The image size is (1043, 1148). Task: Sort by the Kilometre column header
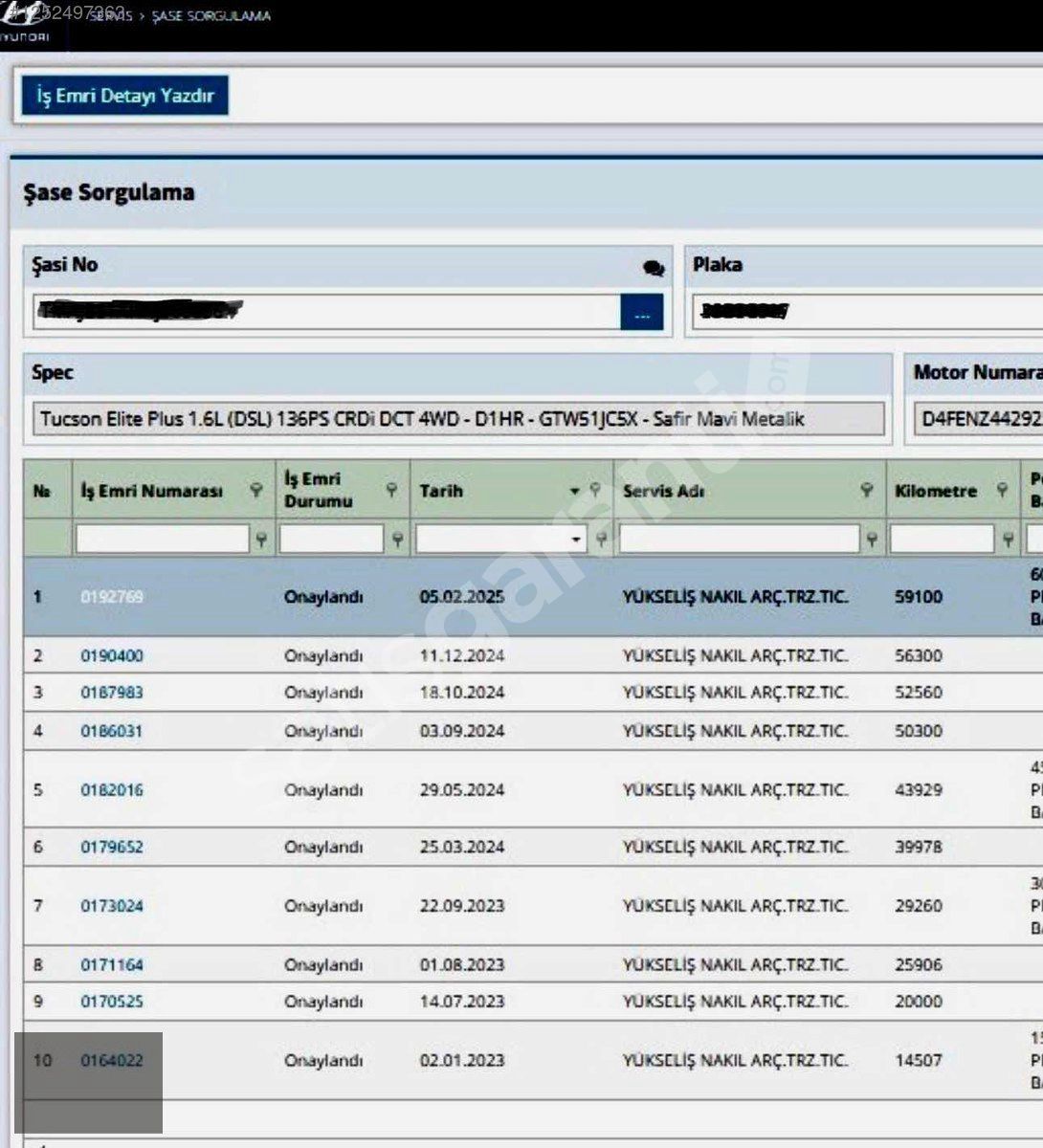click(936, 491)
